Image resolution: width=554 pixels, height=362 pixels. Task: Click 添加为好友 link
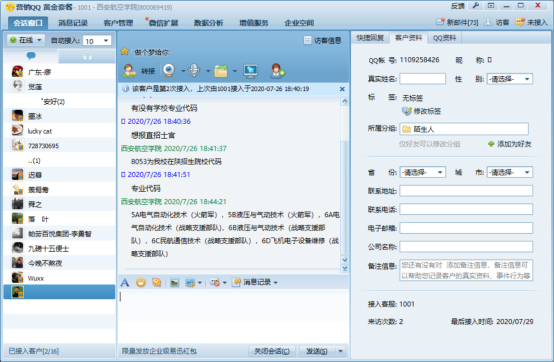click(x=510, y=144)
